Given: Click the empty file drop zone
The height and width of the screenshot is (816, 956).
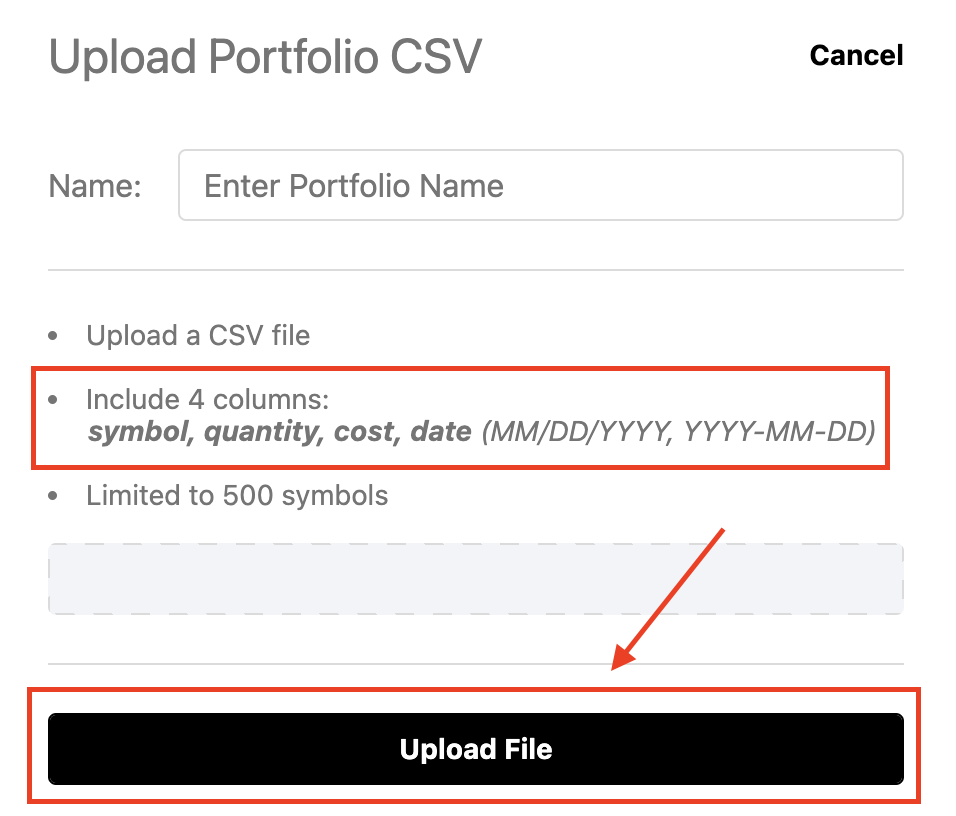Looking at the screenshot, I should [x=476, y=579].
